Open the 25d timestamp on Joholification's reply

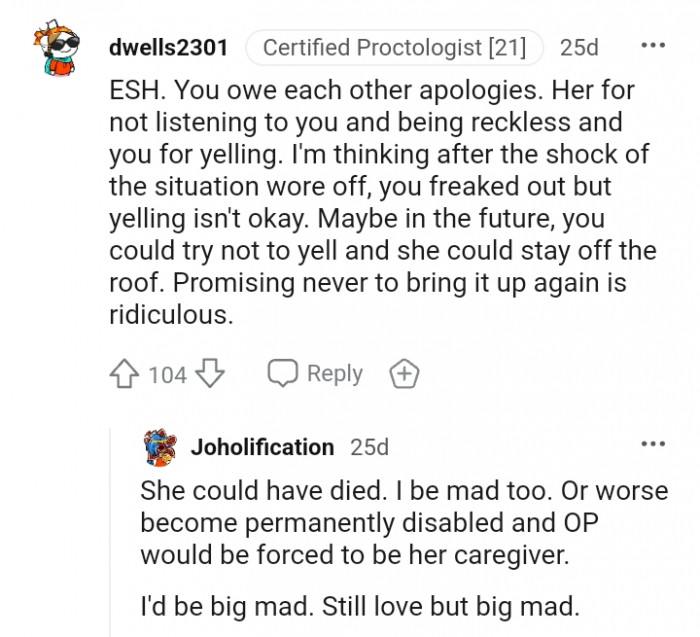tap(369, 447)
